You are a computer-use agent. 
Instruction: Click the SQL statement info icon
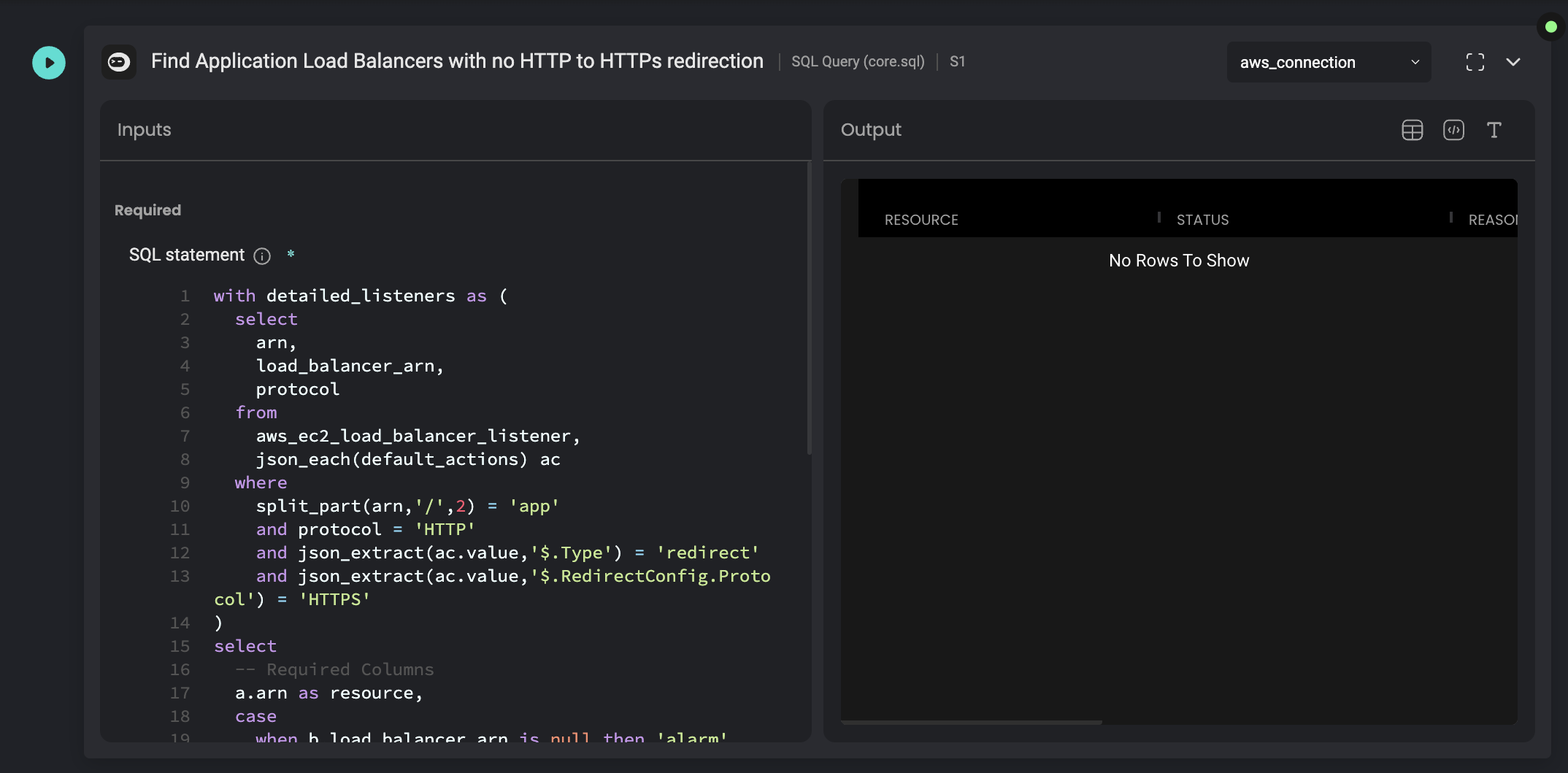pos(262,255)
